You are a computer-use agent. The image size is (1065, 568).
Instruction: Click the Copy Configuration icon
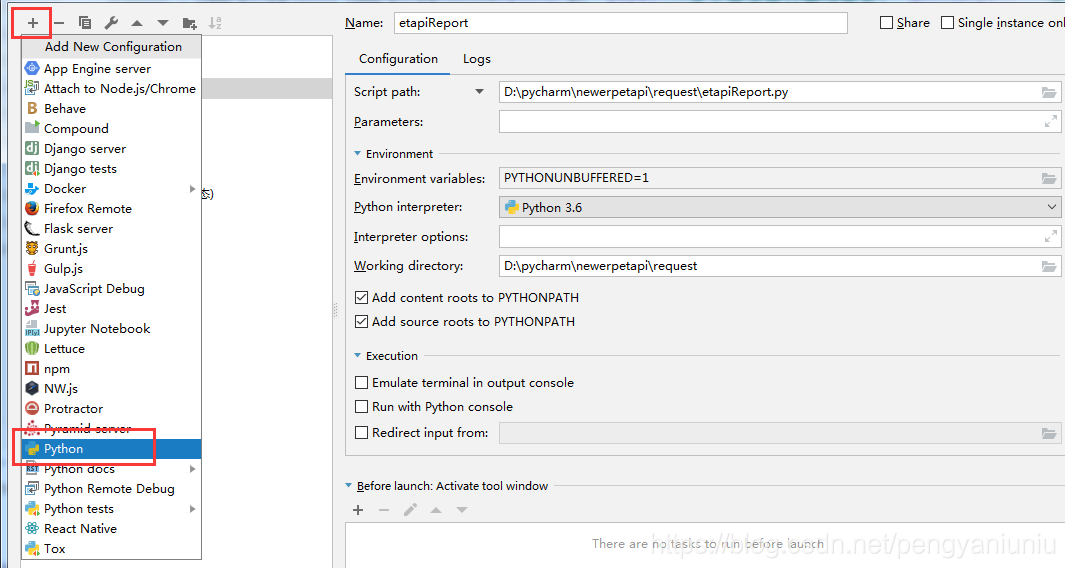(x=85, y=22)
